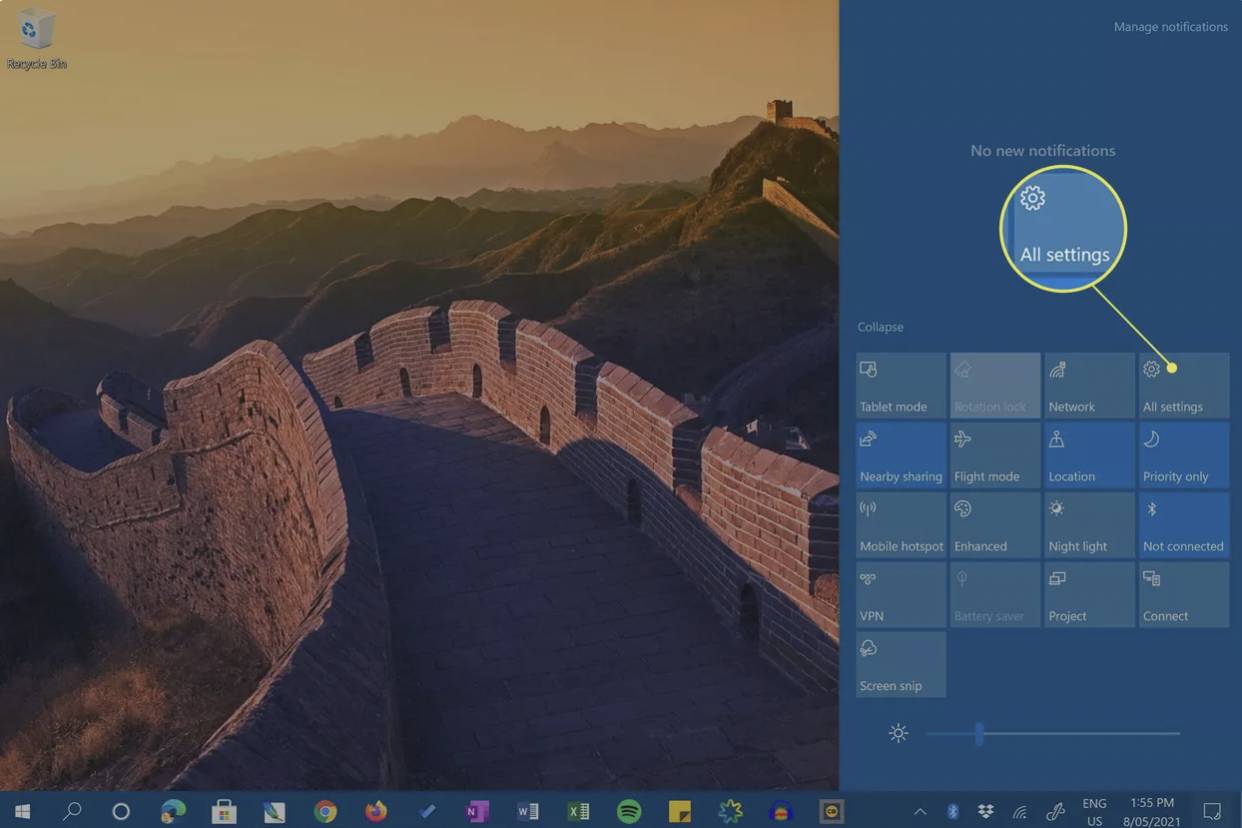
Task: Launch Screen snip
Action: click(x=900, y=665)
